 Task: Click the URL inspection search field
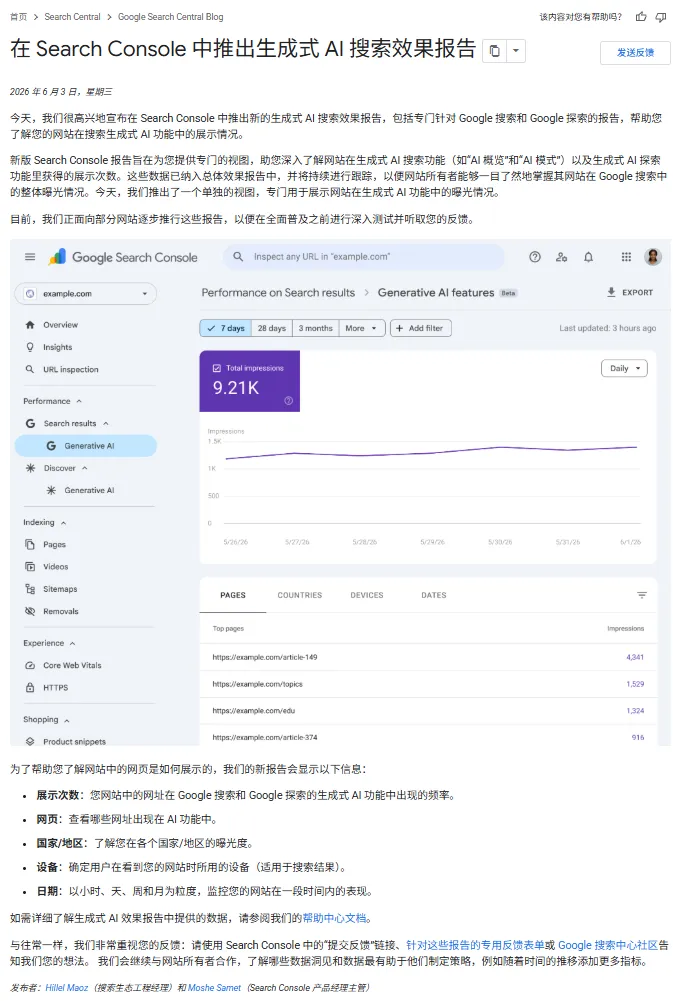[364, 257]
